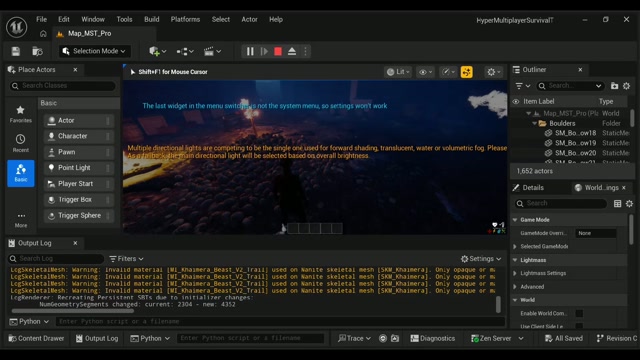Open the Platforms menu
The image size is (640, 360).
pyautogui.click(x=185, y=19)
